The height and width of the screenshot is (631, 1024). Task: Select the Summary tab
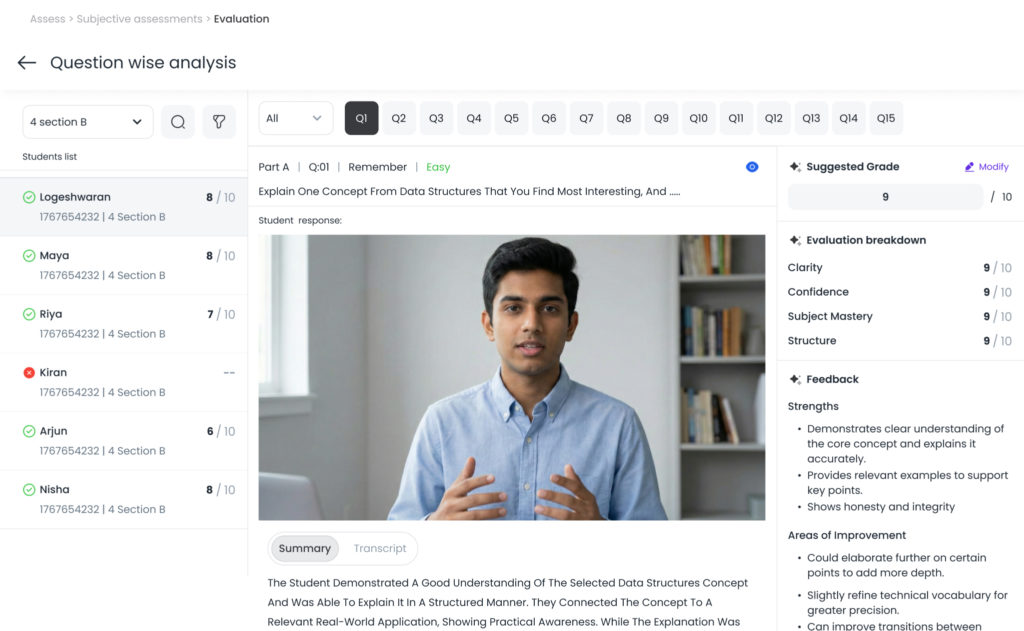click(x=305, y=548)
